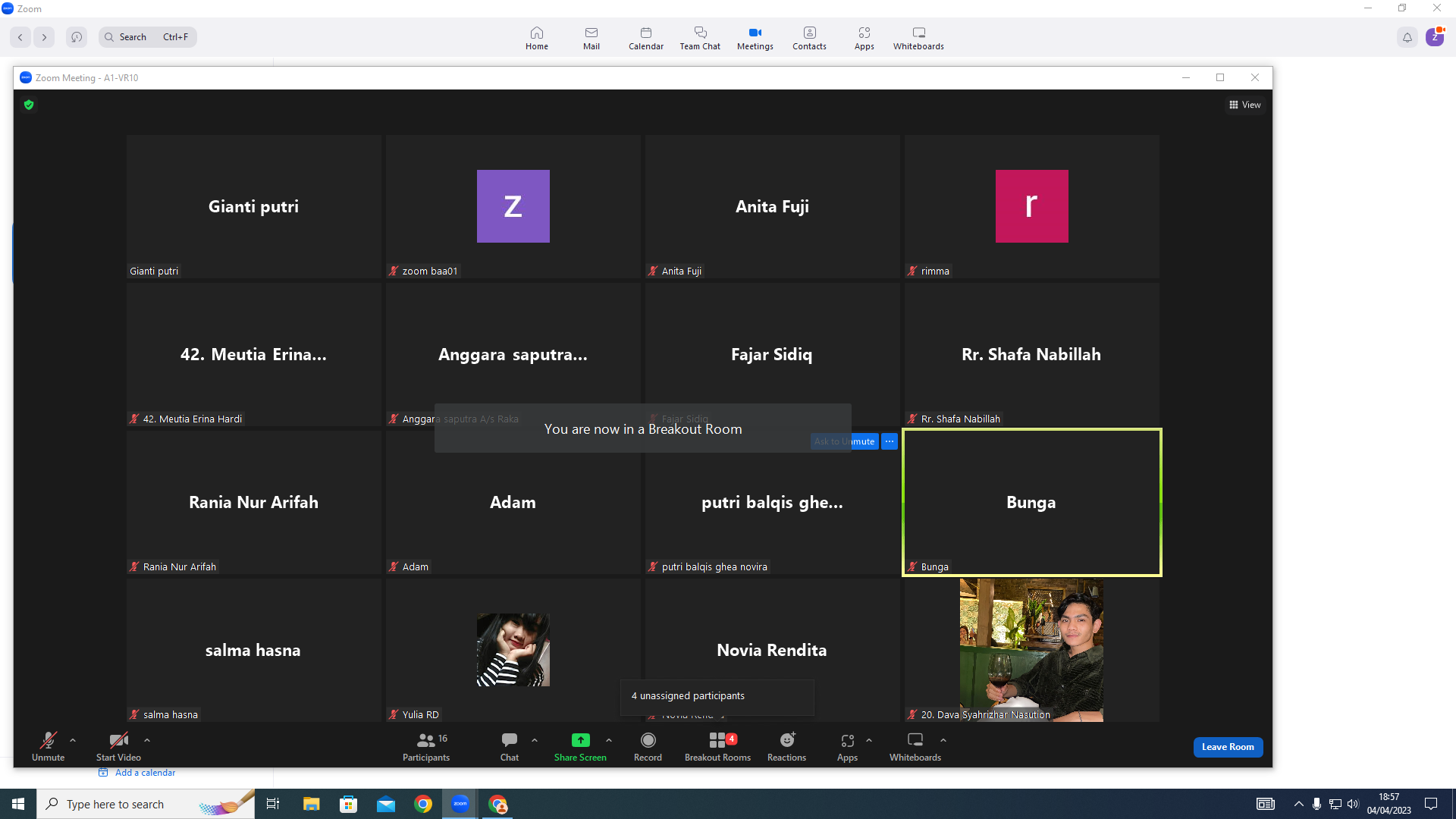The height and width of the screenshot is (819, 1456).
Task: Open the Chat panel
Action: [510, 746]
